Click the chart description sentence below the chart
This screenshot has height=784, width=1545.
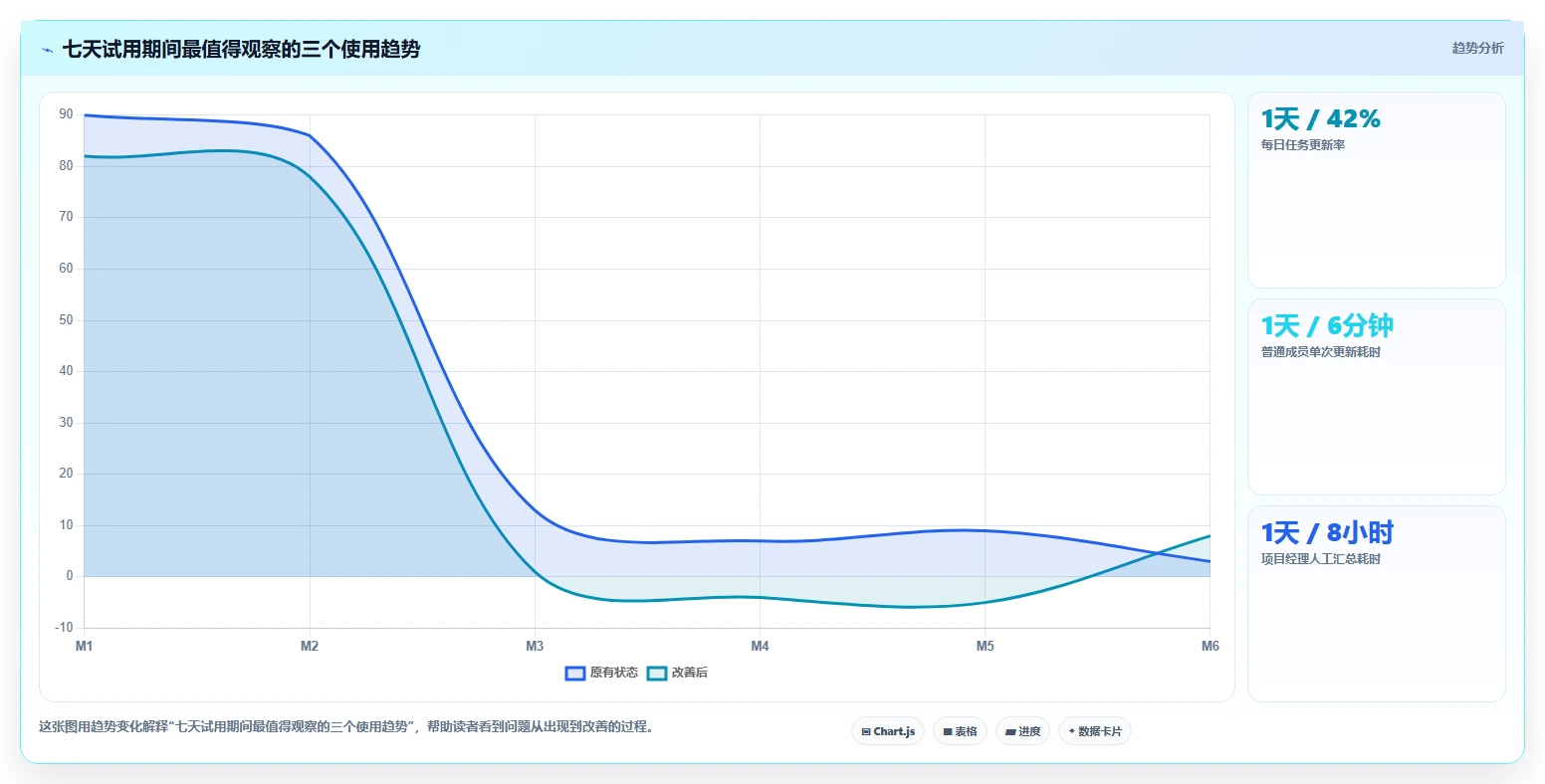pos(348,727)
